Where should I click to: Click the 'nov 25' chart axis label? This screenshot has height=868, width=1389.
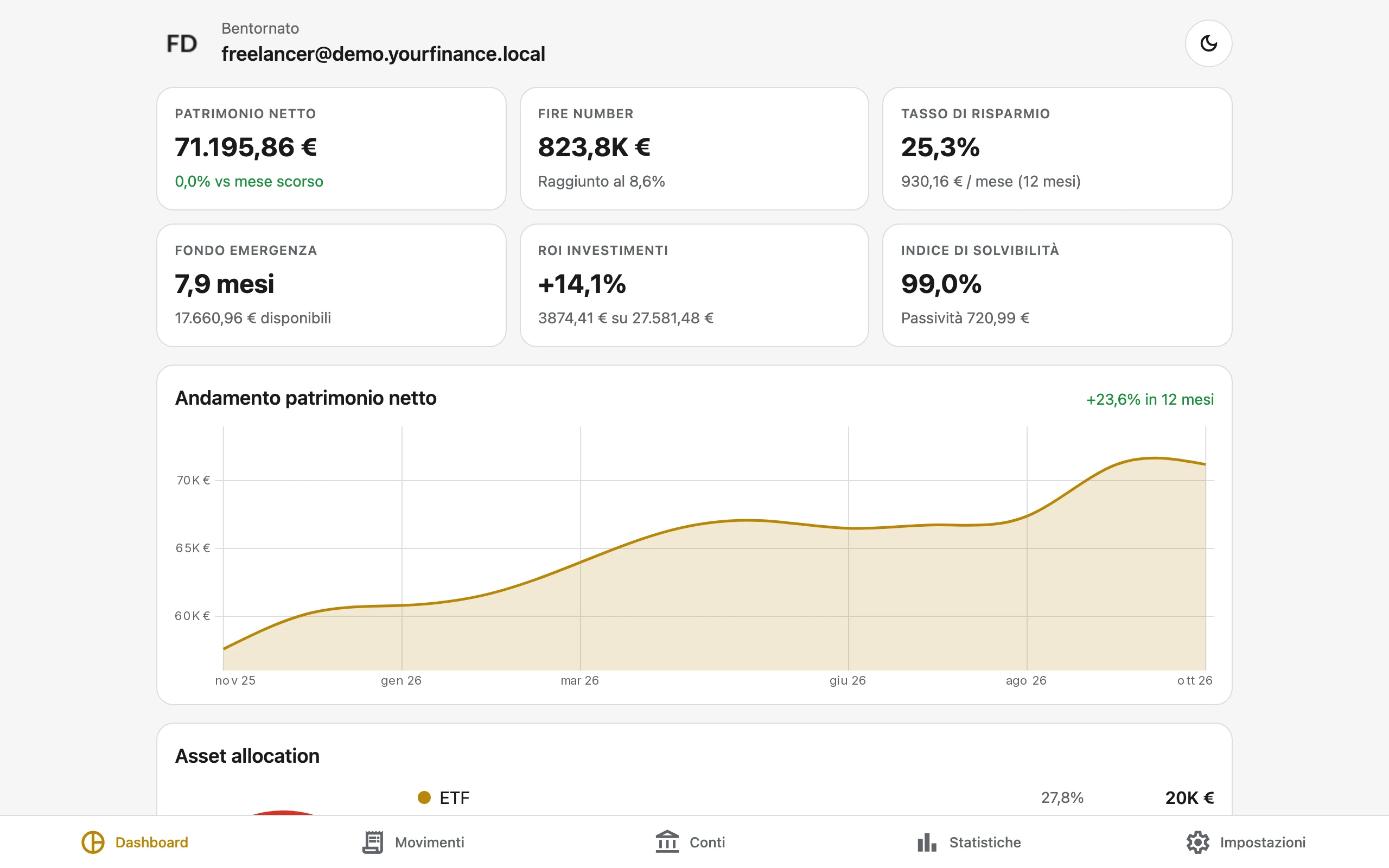(x=235, y=680)
